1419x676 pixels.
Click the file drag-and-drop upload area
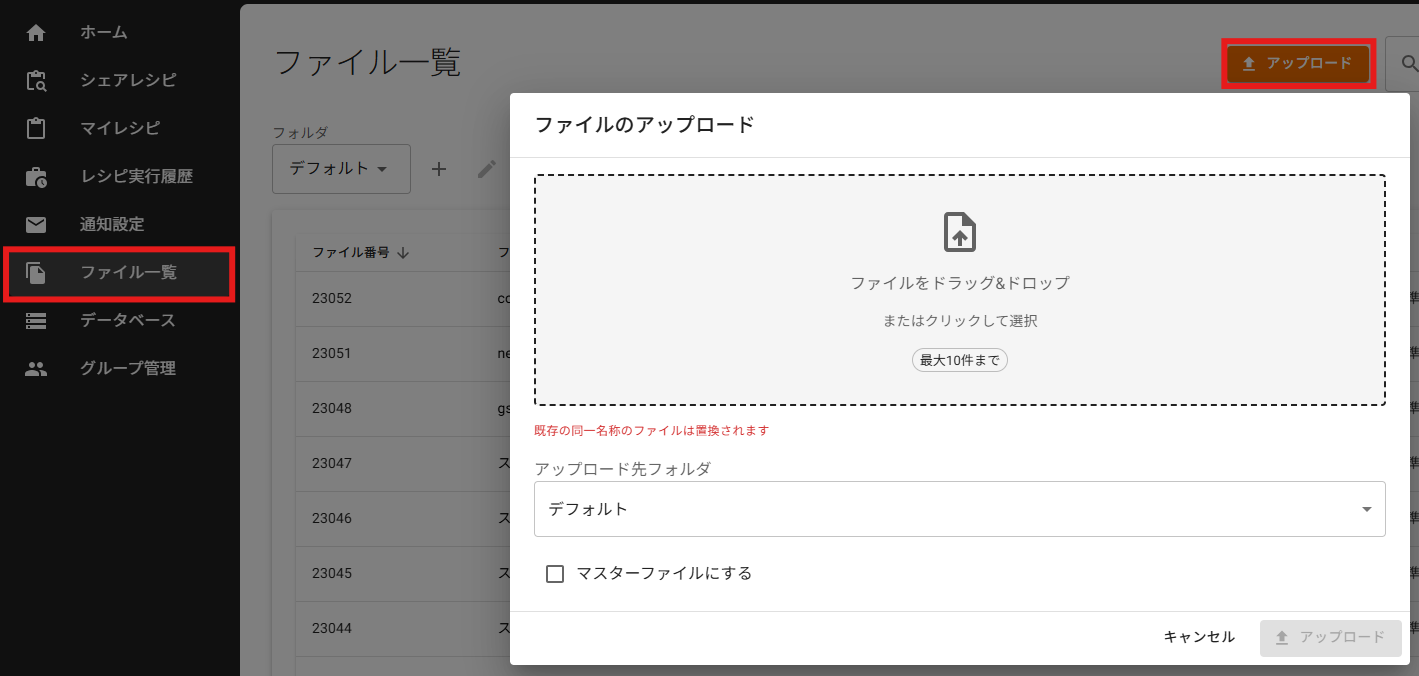coord(960,290)
